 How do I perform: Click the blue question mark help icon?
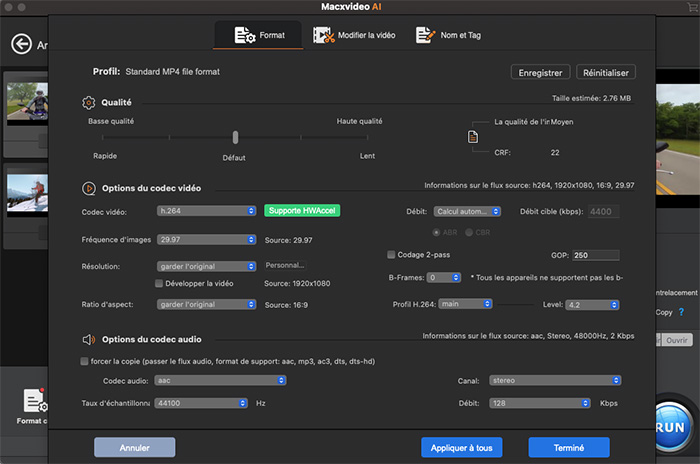[681, 312]
